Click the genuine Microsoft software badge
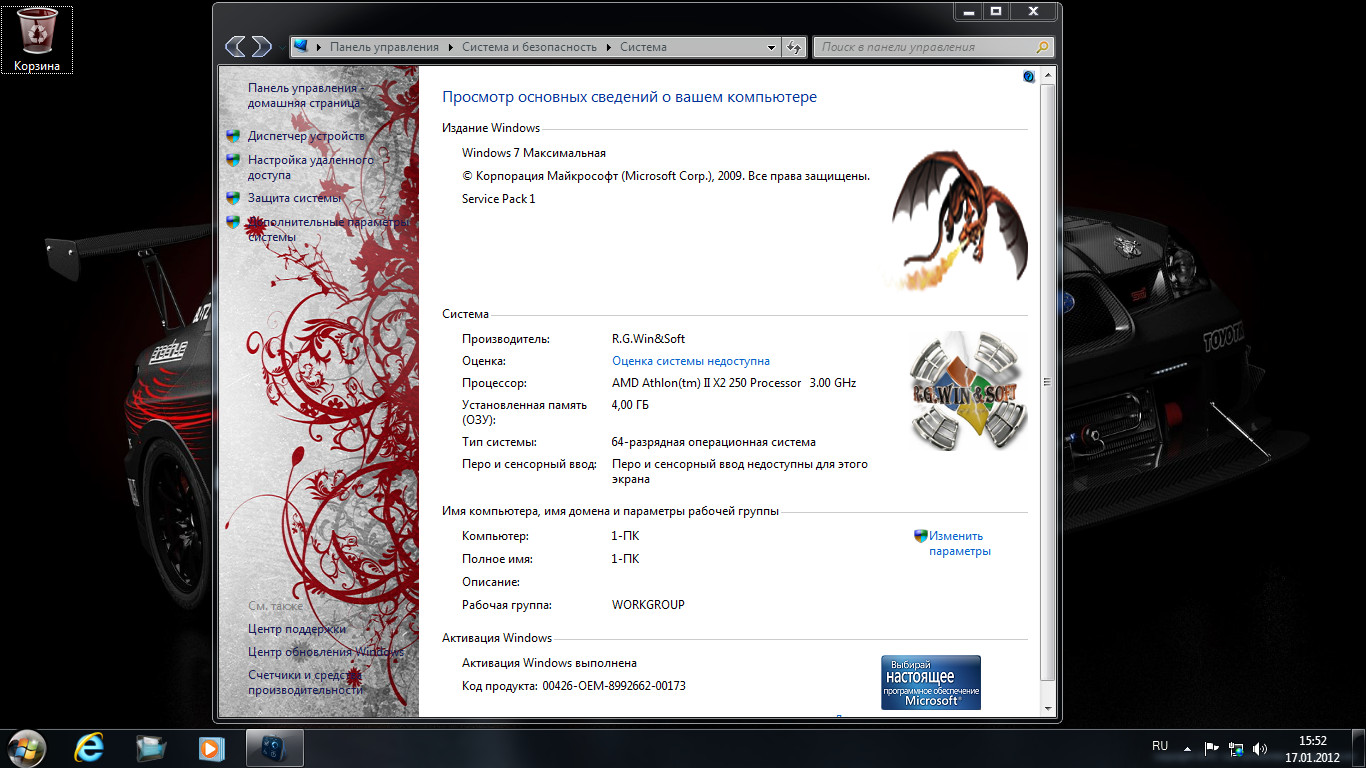Screen dimensions: 1366x768 (x=931, y=683)
